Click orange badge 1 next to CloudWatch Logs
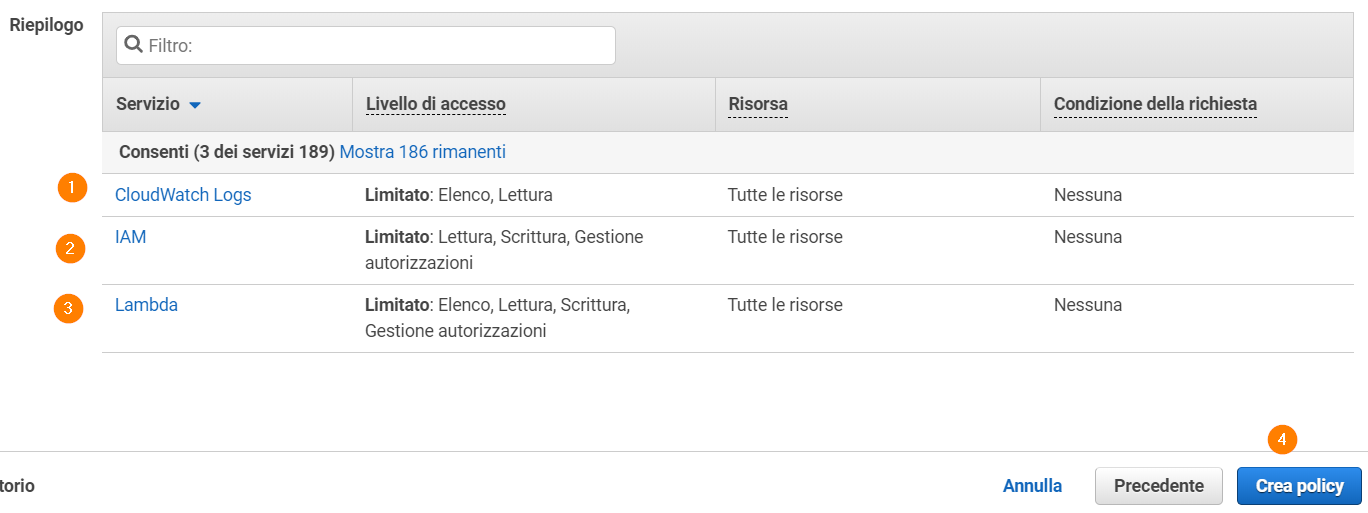 coord(72,187)
